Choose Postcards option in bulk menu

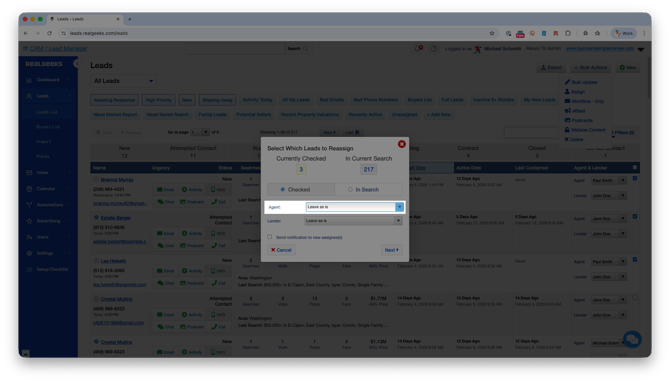pyautogui.click(x=579, y=120)
